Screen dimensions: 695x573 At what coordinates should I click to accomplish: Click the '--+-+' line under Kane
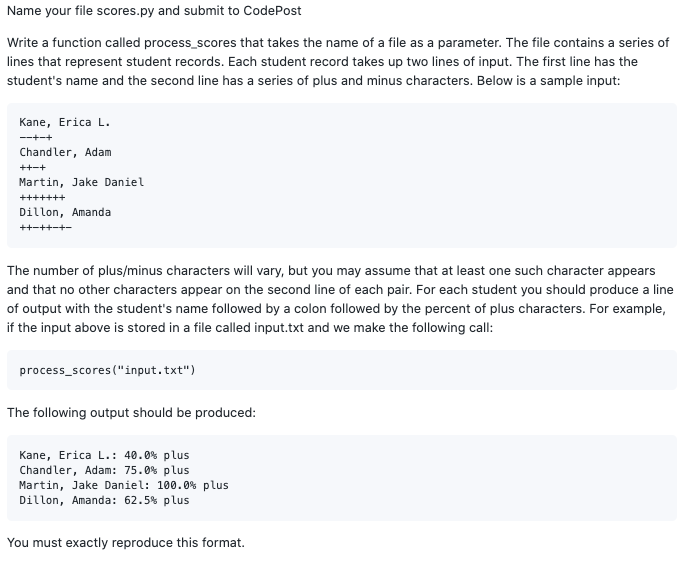coord(35,137)
